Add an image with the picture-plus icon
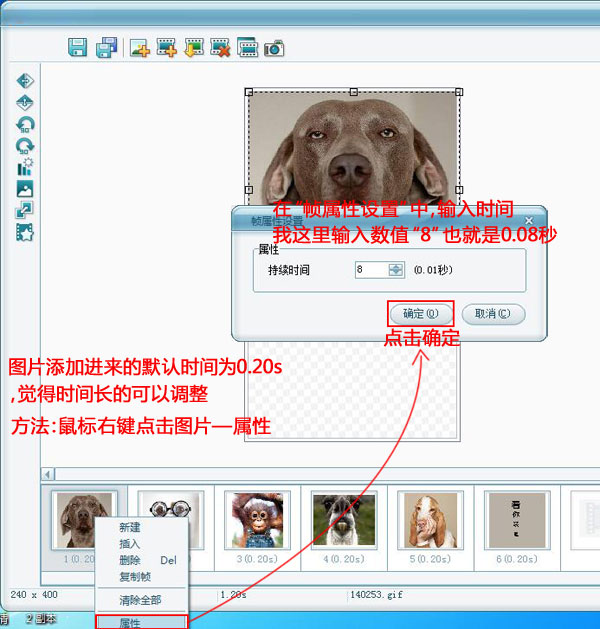600x629 pixels. tap(140, 48)
